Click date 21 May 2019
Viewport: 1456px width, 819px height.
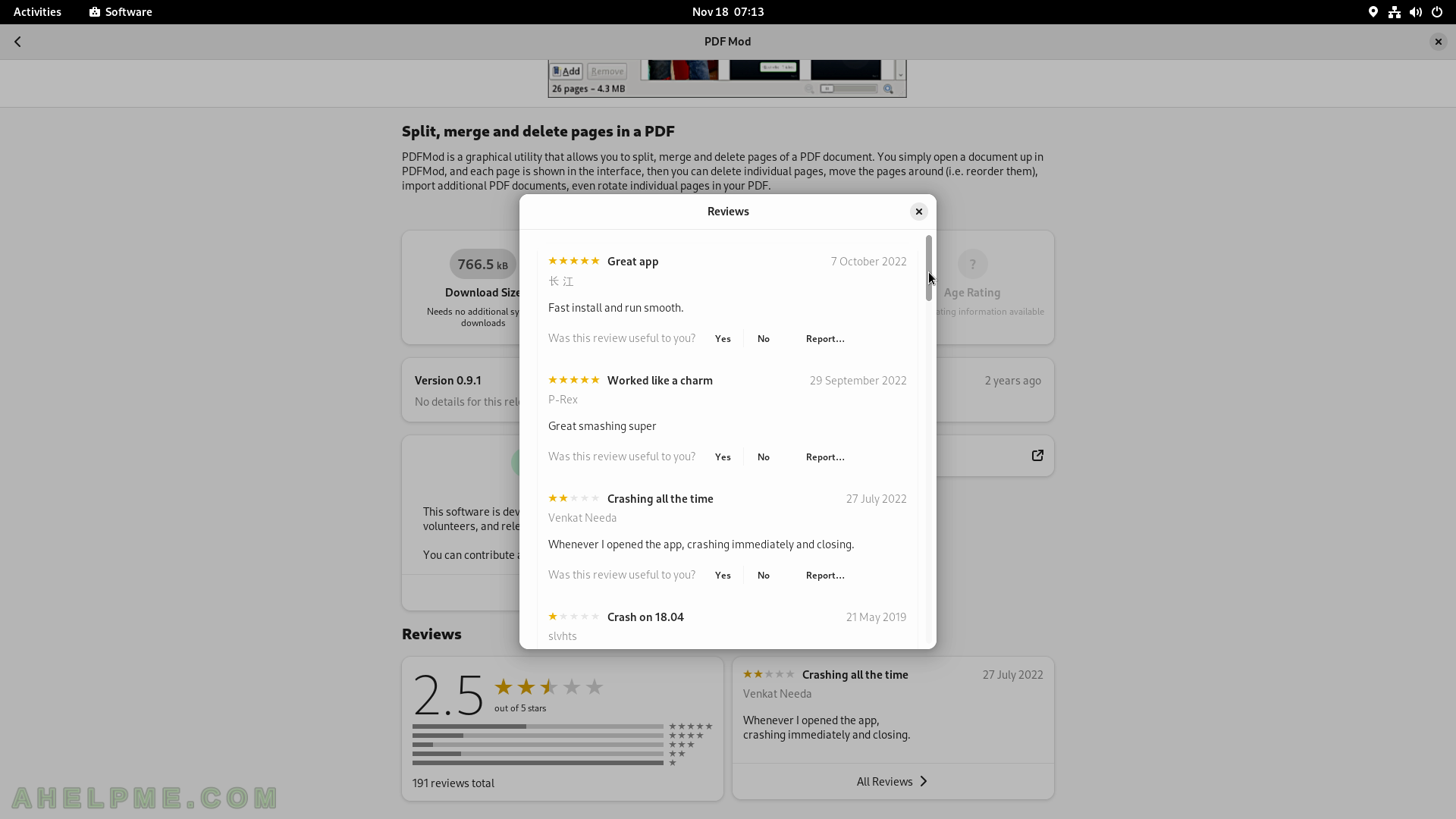point(876,617)
